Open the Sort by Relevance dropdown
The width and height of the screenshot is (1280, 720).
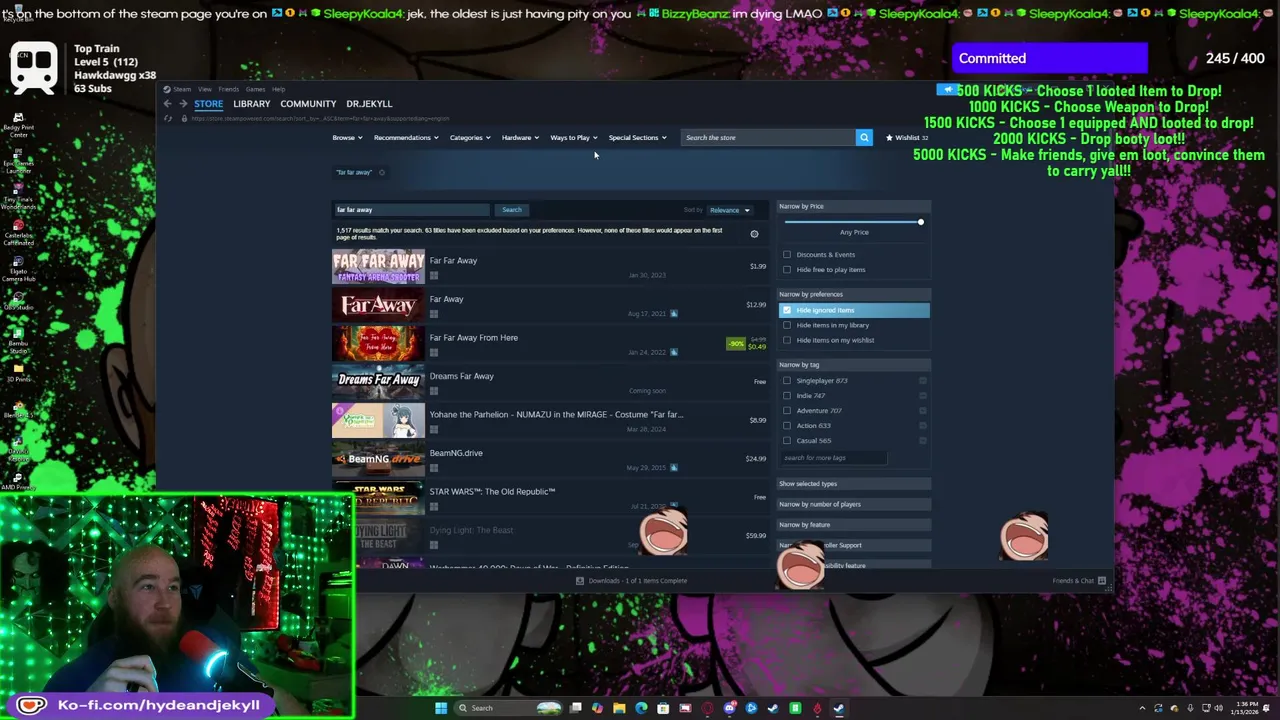pos(729,210)
